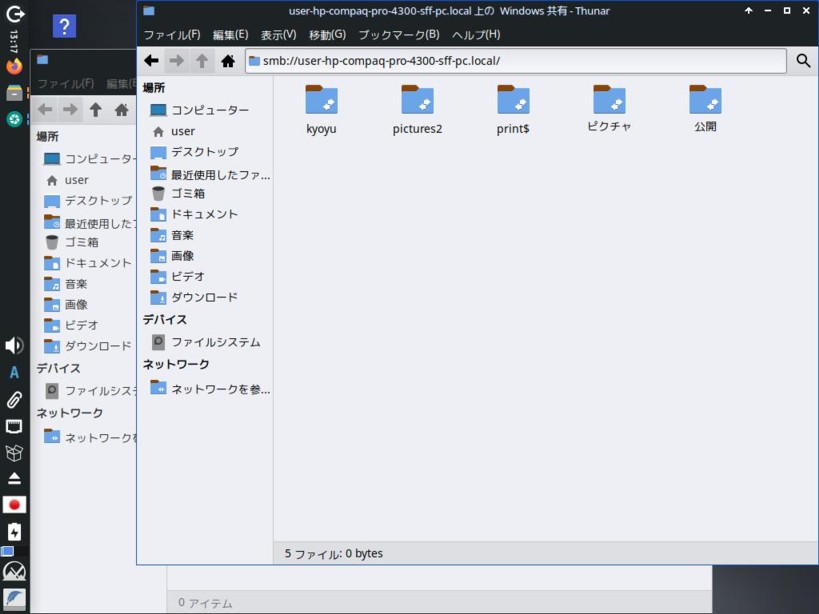Viewport: 819px width, 614px height.
Task: Browse network via ネットワークを参照 entry
Action: click(x=219, y=389)
